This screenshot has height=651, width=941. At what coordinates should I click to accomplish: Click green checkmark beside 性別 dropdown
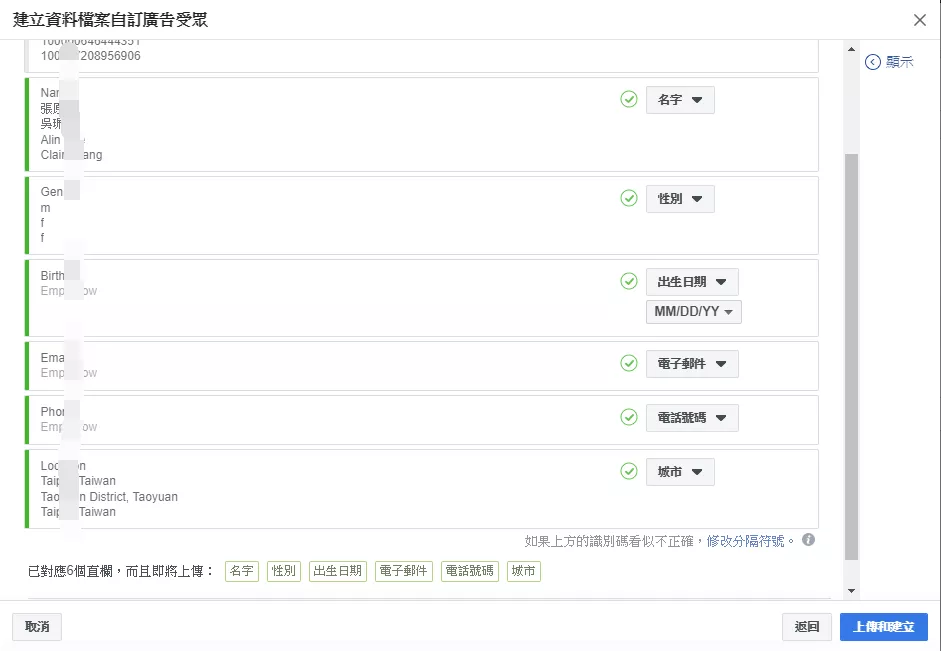628,198
